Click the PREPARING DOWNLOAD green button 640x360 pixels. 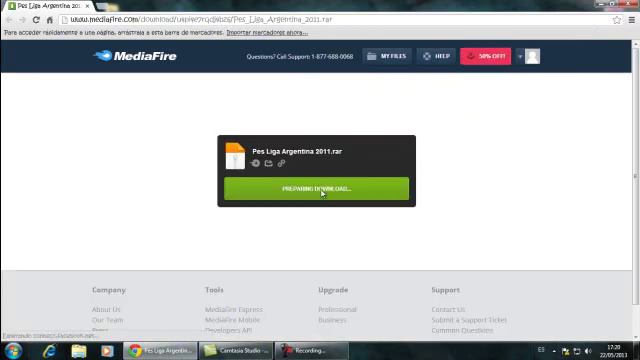pos(316,189)
